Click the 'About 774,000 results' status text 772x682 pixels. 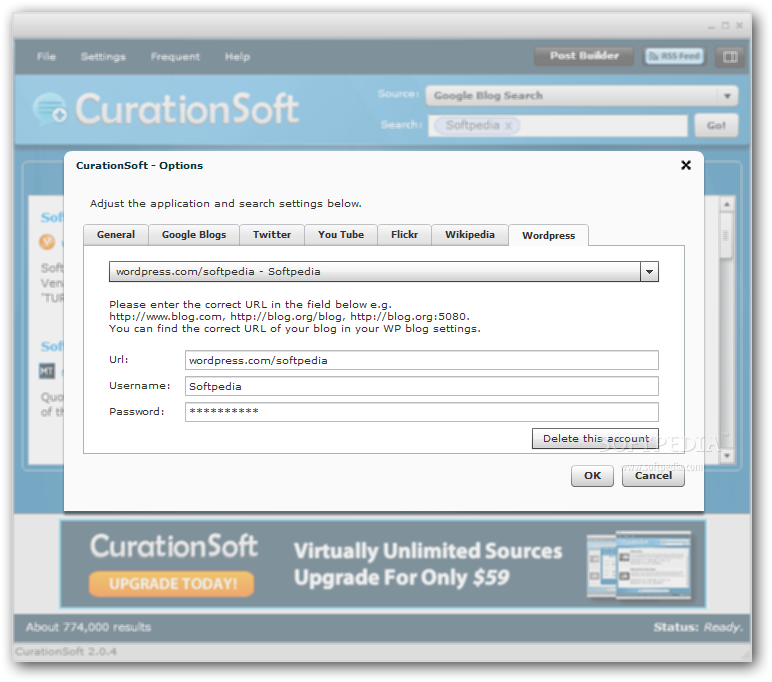(x=88, y=627)
